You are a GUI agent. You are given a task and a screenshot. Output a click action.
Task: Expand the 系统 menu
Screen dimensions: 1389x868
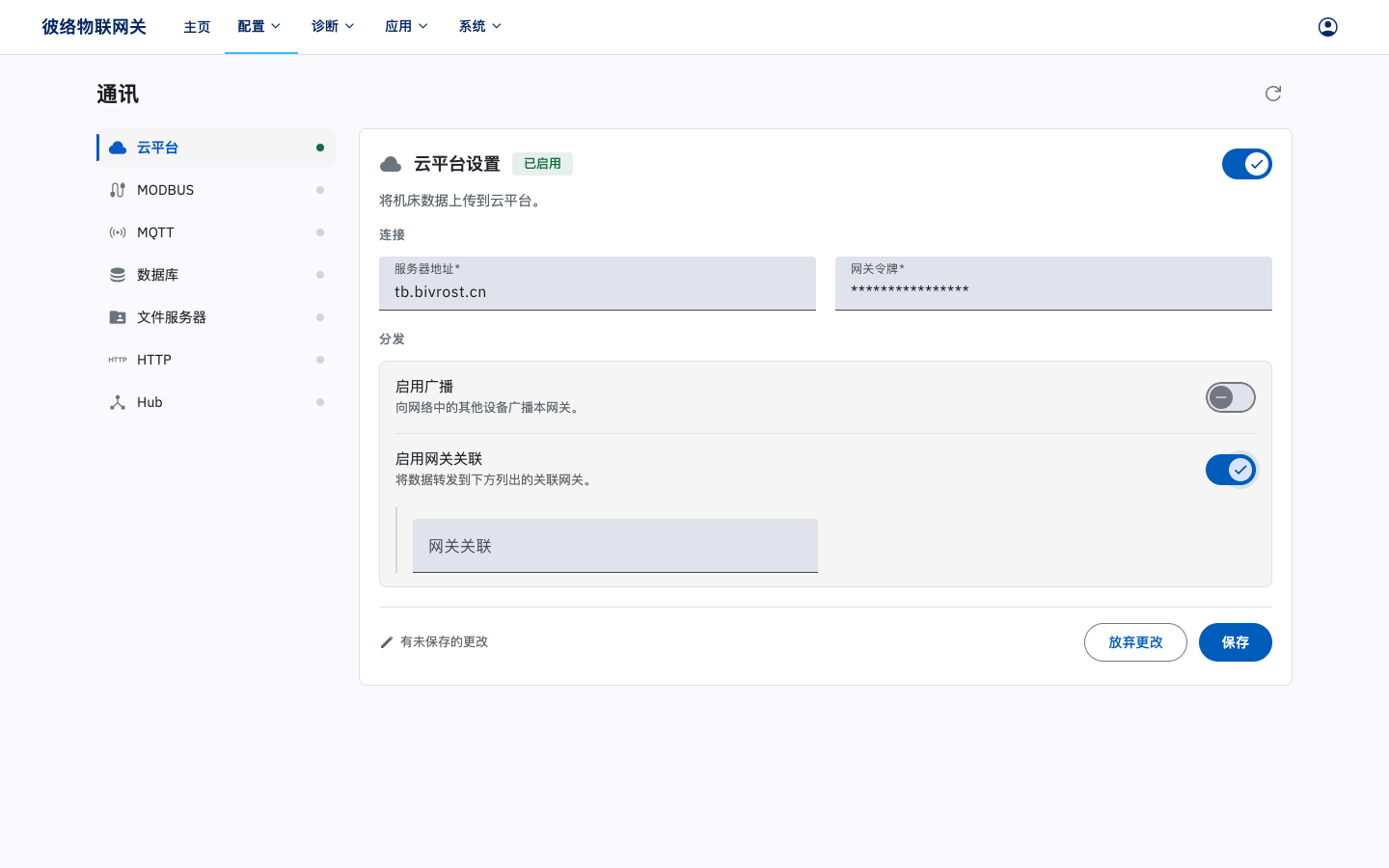pos(481,27)
